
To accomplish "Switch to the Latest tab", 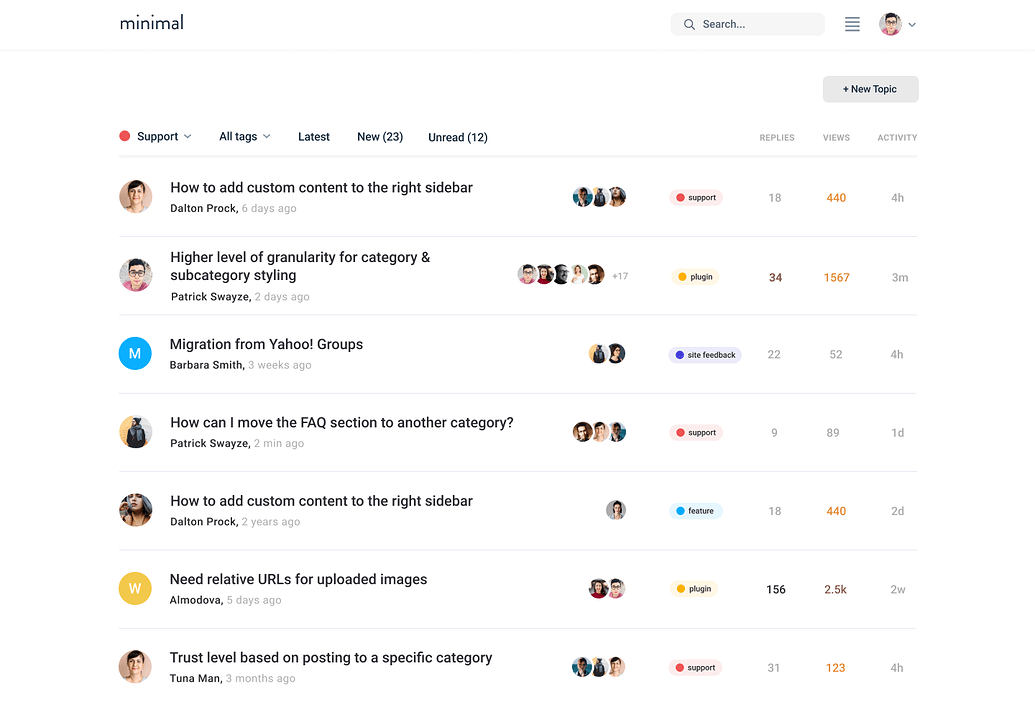I will pyautogui.click(x=314, y=137).
